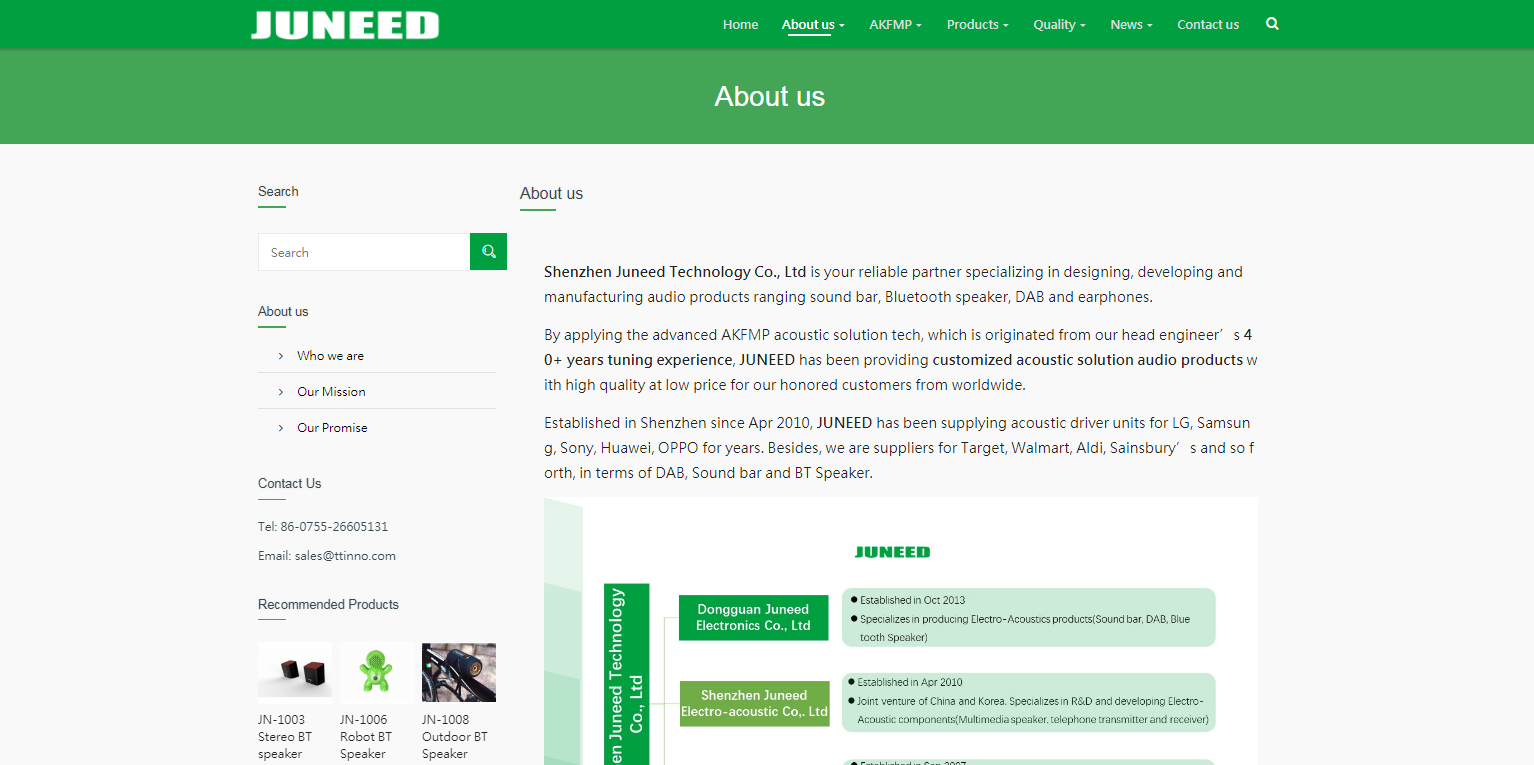Click the sidebar Contact Us heading

(x=290, y=484)
